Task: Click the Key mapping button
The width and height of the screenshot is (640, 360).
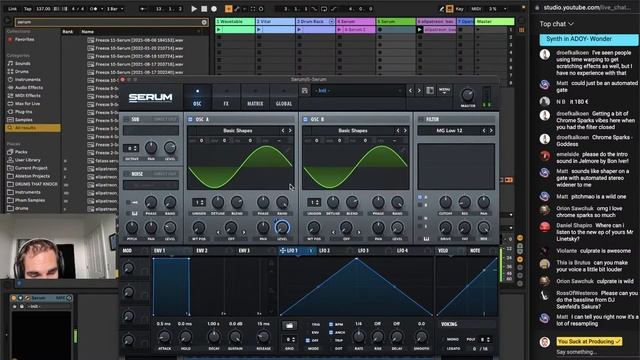Action: (x=460, y=9)
